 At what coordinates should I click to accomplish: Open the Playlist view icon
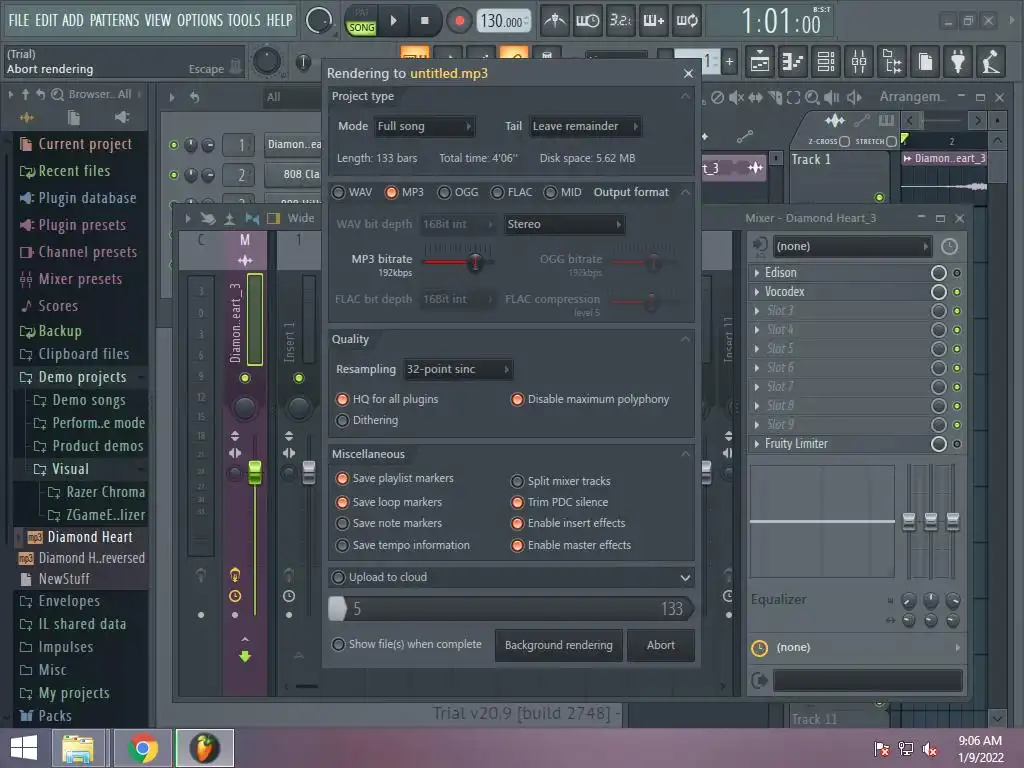760,62
